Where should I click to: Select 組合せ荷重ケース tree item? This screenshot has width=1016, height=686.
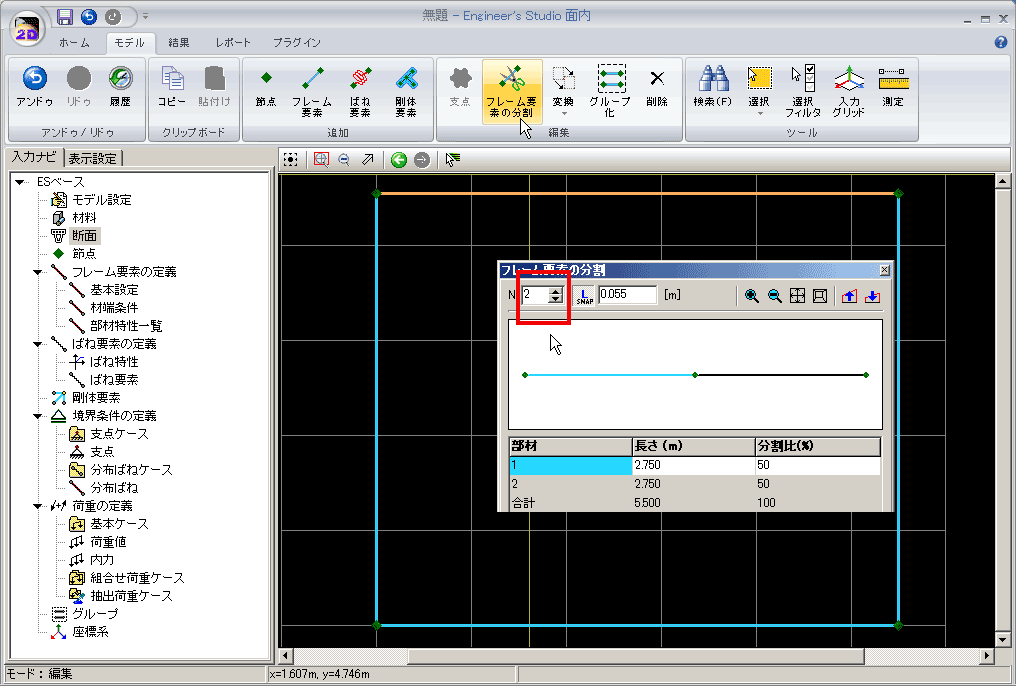click(137, 578)
